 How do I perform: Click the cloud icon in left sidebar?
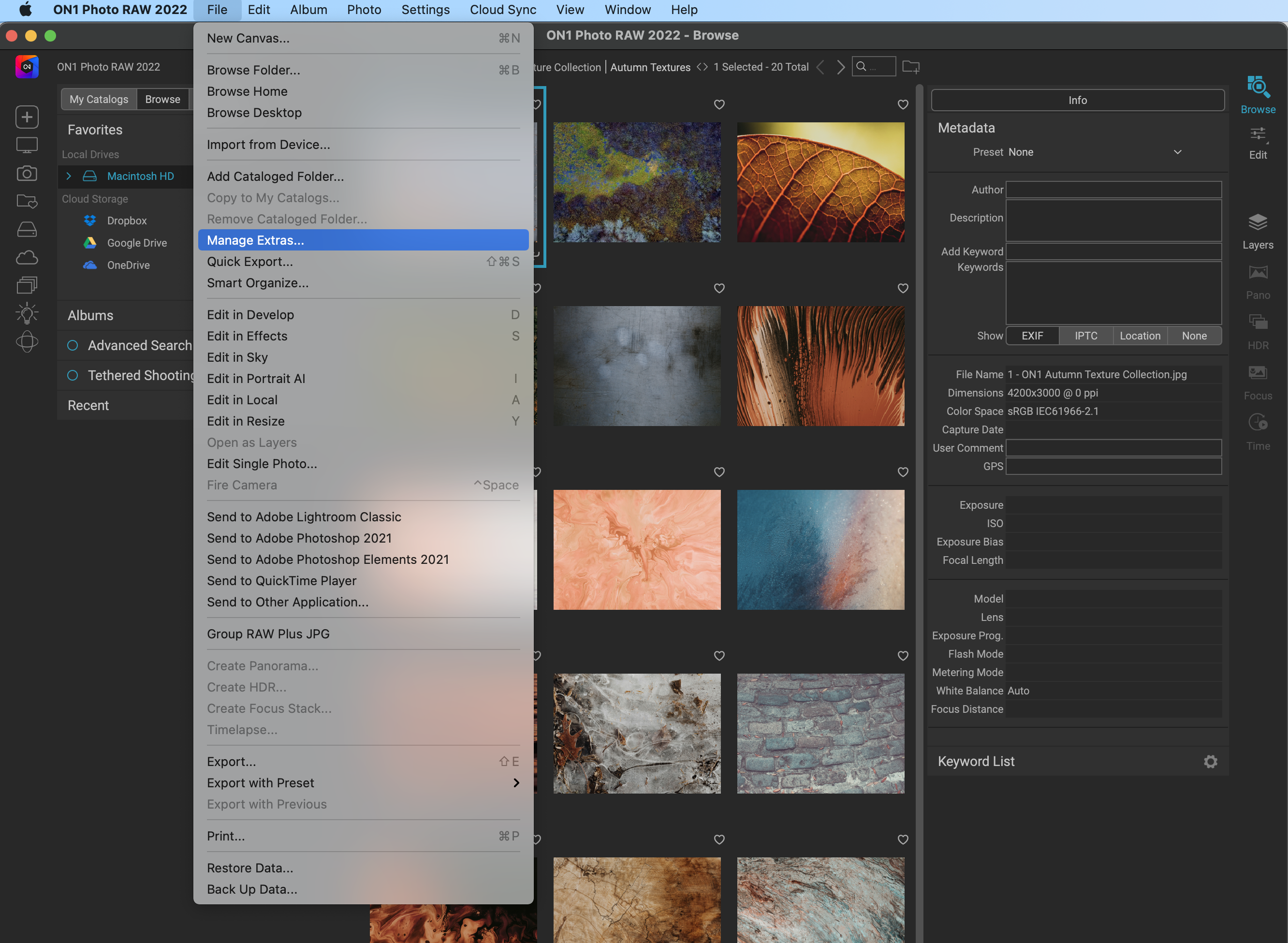[26, 258]
